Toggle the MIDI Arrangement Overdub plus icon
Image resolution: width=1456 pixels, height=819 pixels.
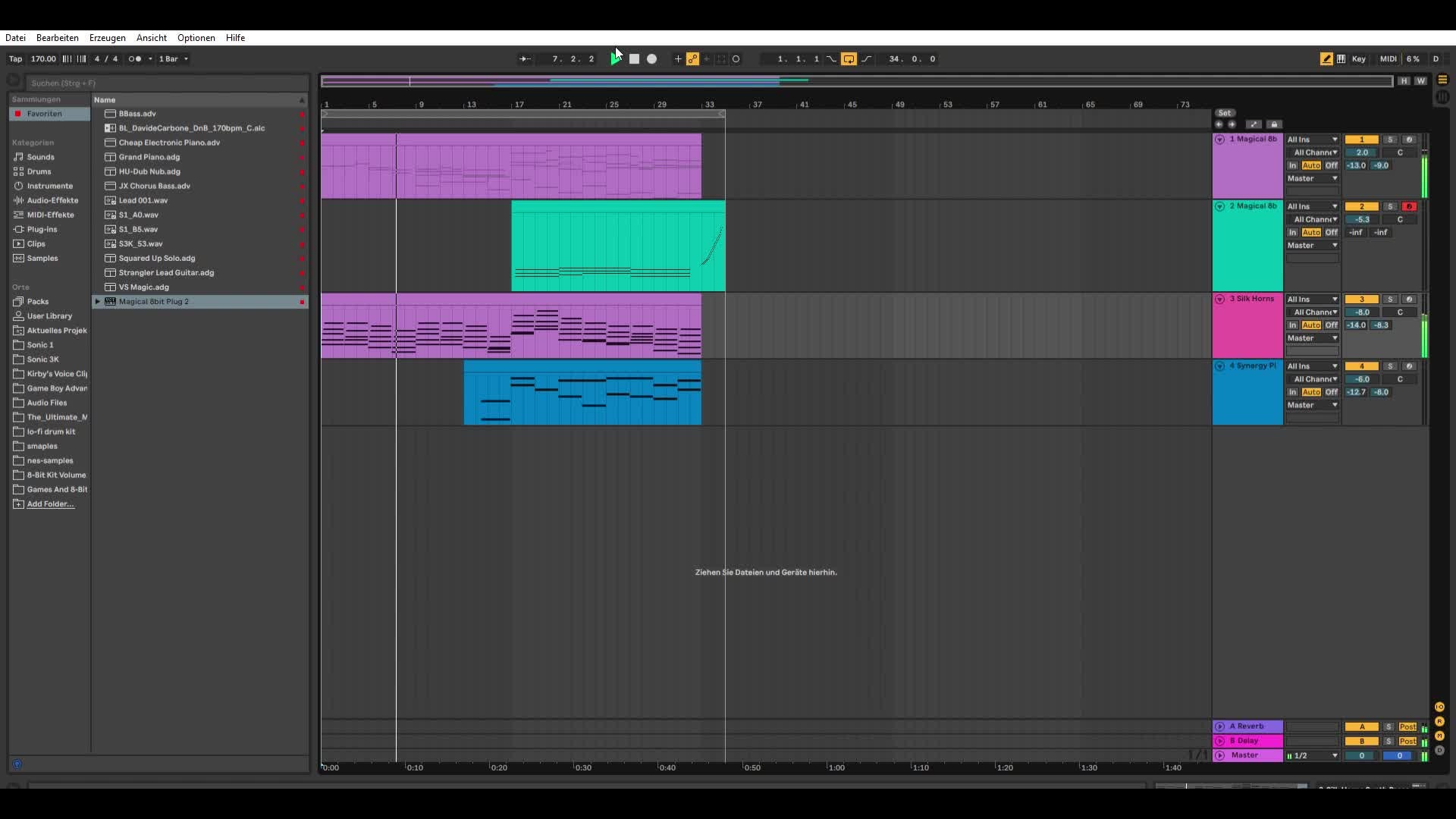[678, 59]
